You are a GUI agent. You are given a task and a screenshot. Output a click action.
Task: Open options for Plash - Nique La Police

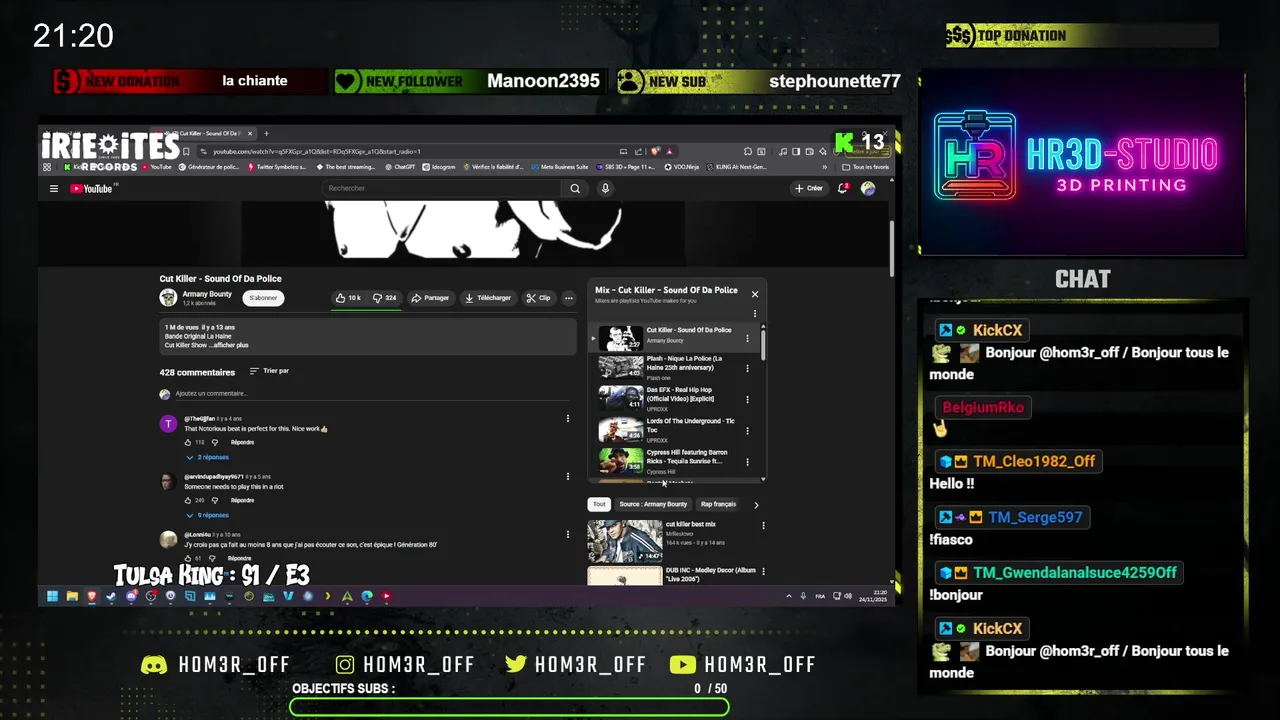click(x=747, y=368)
